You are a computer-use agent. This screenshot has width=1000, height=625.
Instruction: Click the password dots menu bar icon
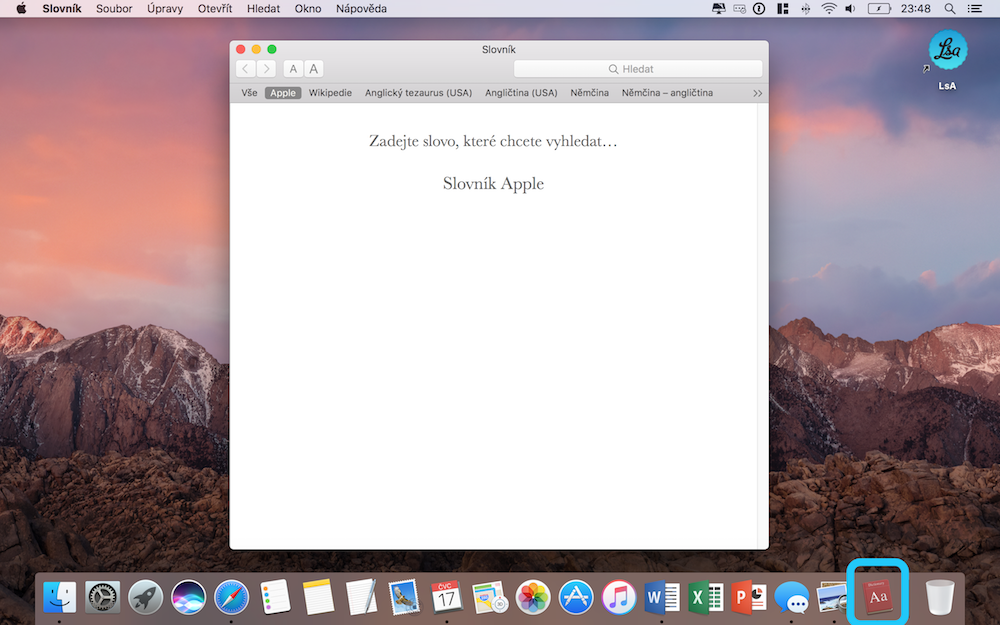click(739, 9)
